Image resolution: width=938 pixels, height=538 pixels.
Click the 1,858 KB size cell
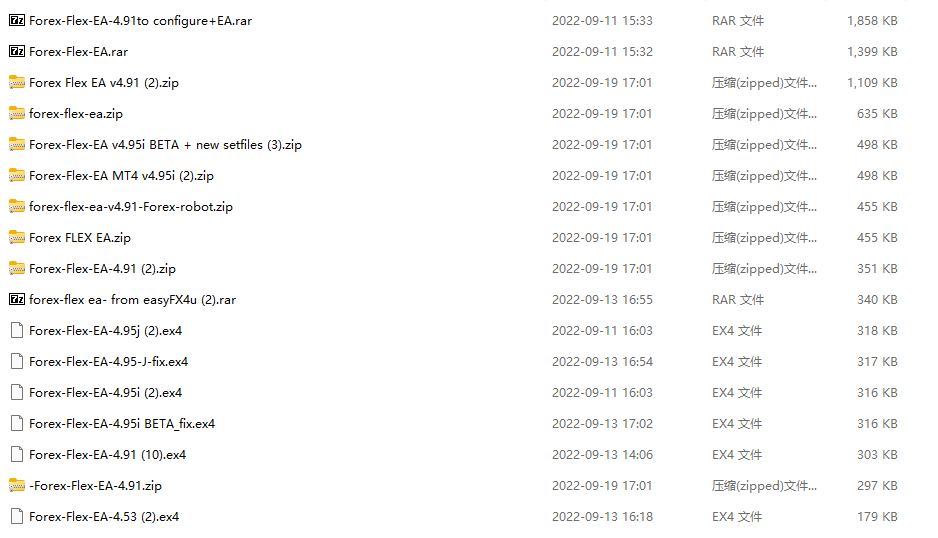tap(872, 20)
